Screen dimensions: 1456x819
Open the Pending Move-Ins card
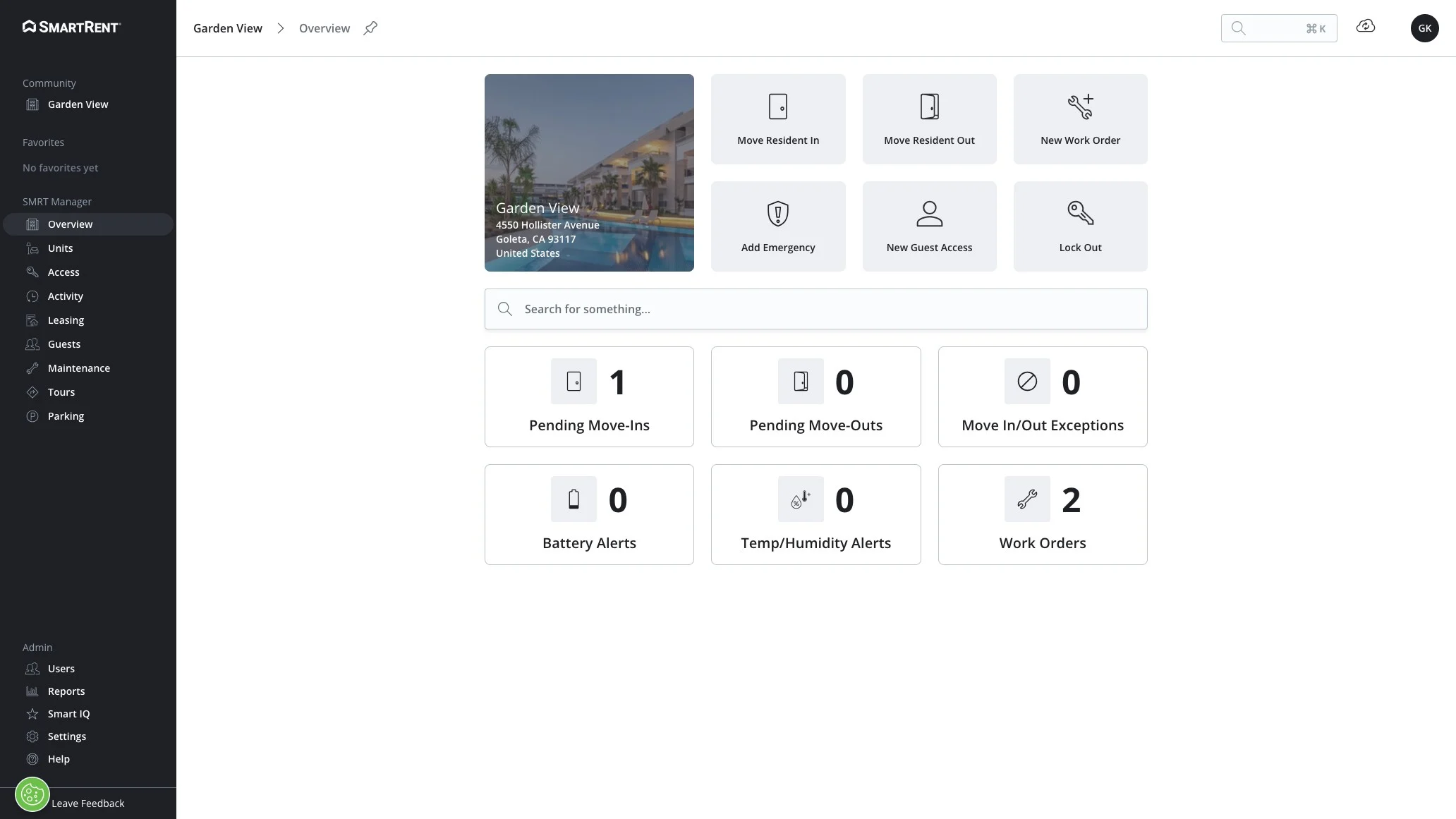(589, 396)
